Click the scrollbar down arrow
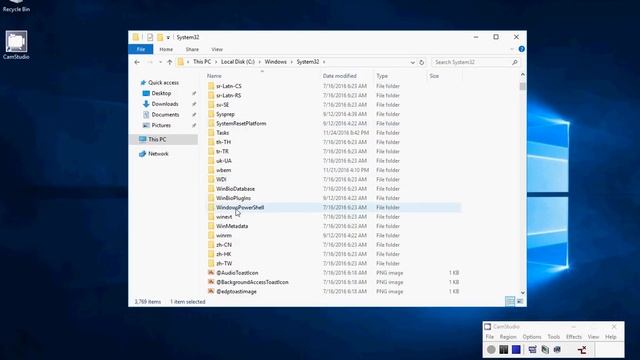 point(522,293)
